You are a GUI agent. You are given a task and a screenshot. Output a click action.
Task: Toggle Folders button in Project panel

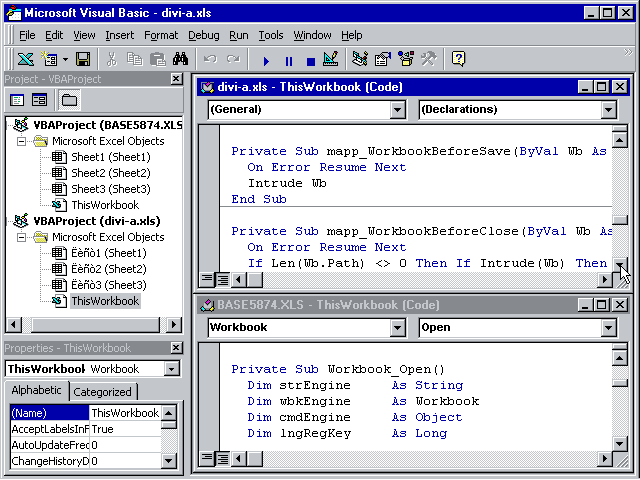coord(69,100)
